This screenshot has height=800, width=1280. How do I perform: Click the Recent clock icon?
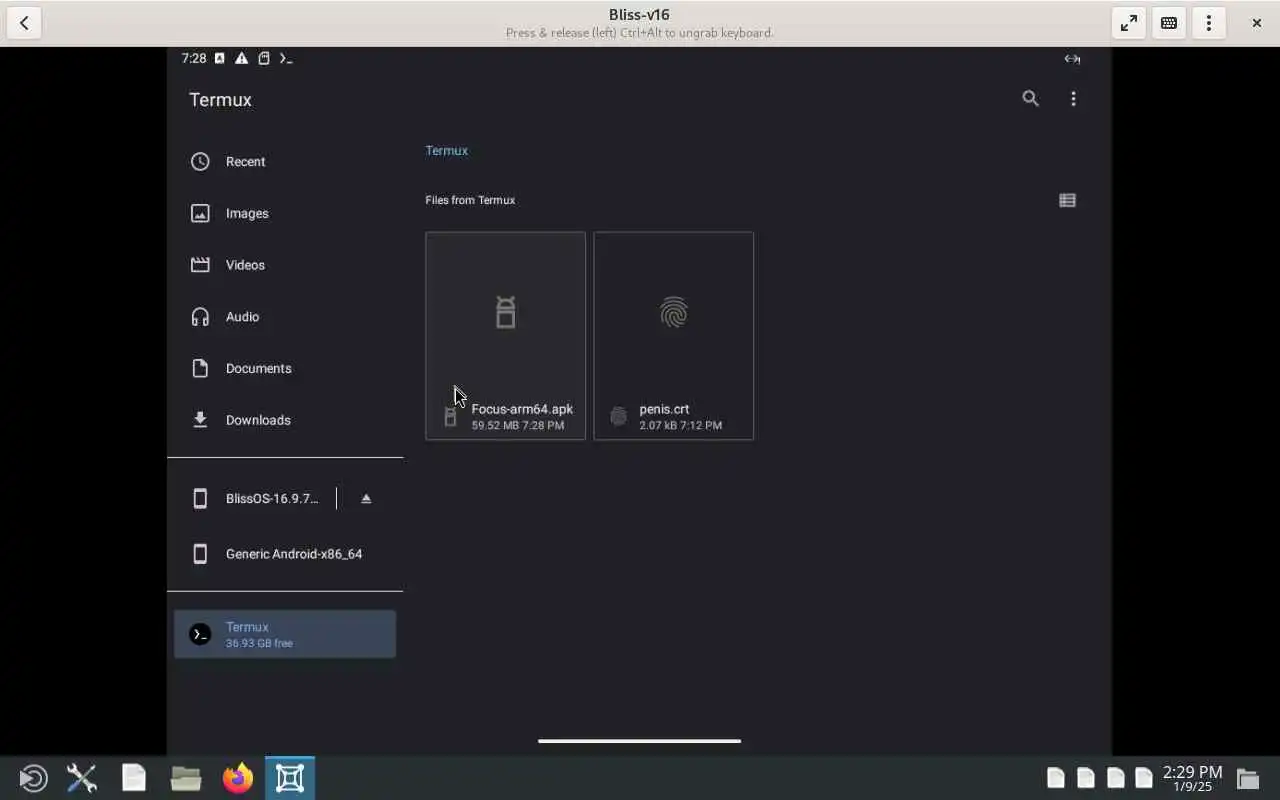coord(200,161)
